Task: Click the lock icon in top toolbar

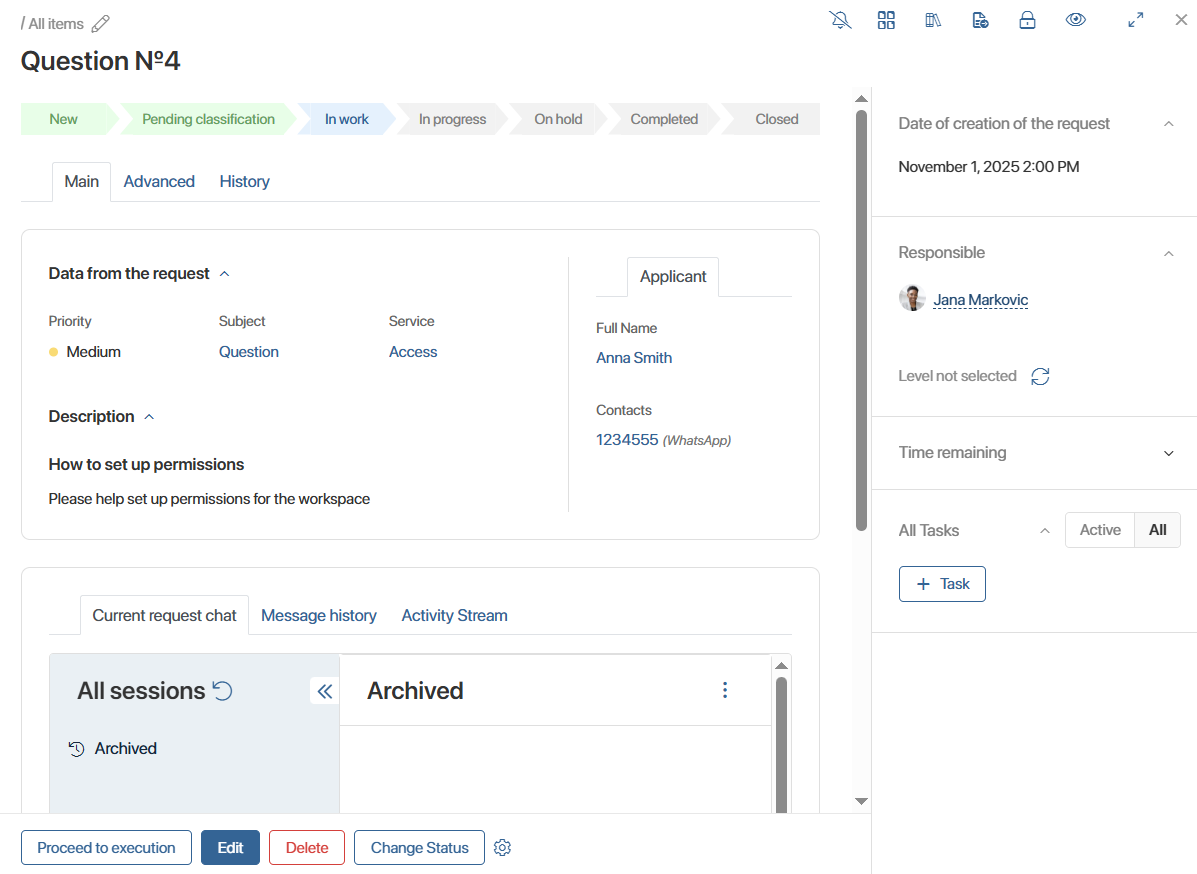Action: (1027, 20)
